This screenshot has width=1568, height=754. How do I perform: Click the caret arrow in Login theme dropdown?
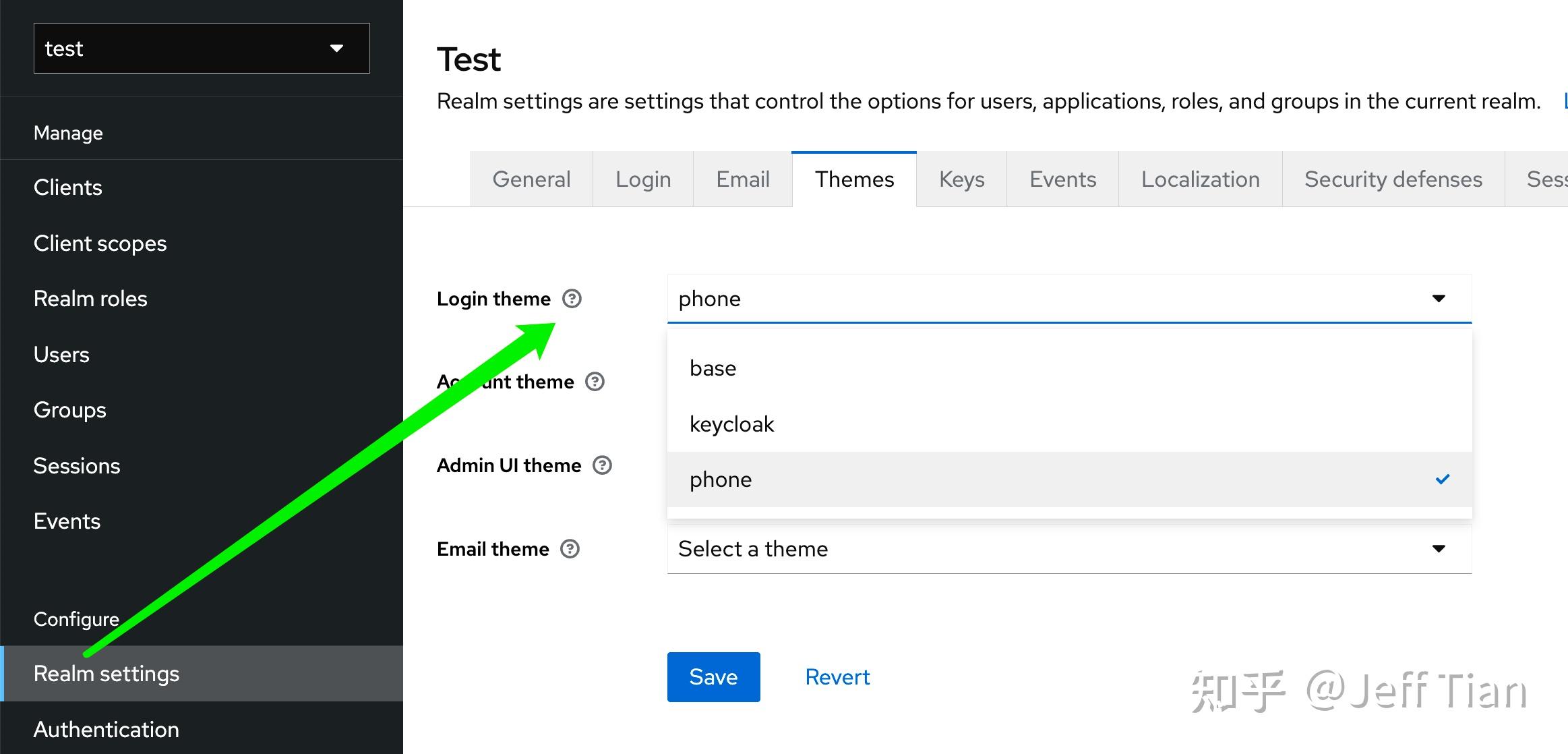click(x=1439, y=299)
